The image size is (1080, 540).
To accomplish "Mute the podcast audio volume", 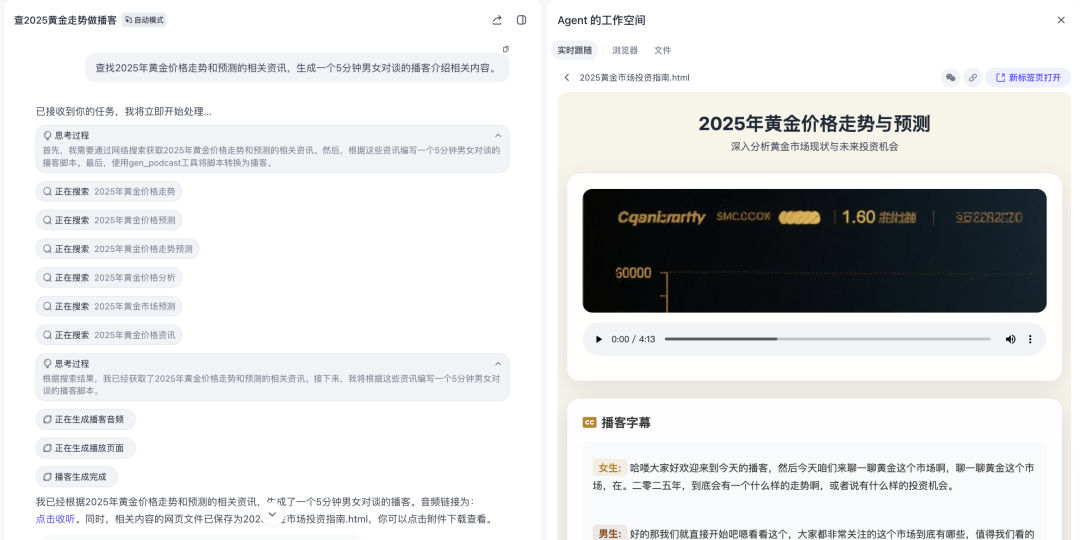I will tap(1010, 339).
